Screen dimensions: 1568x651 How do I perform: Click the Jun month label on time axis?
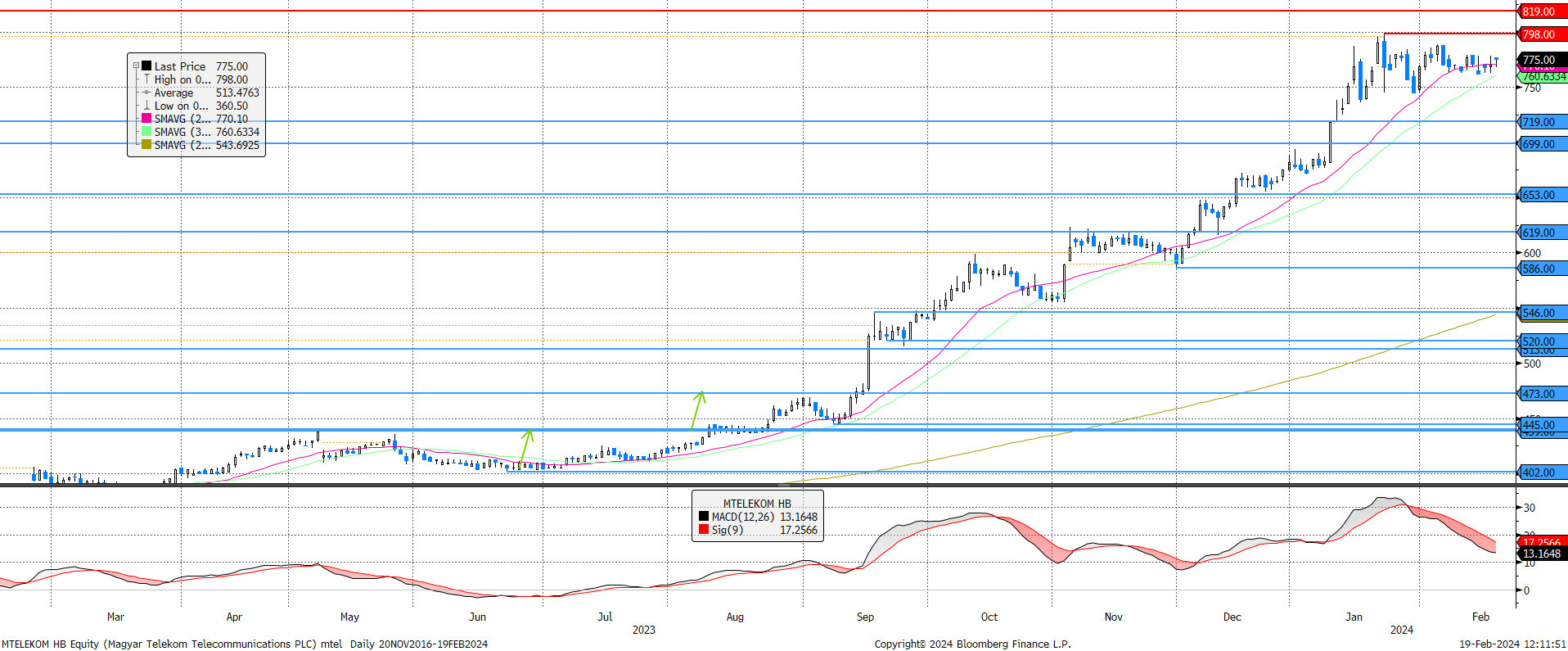tap(477, 617)
